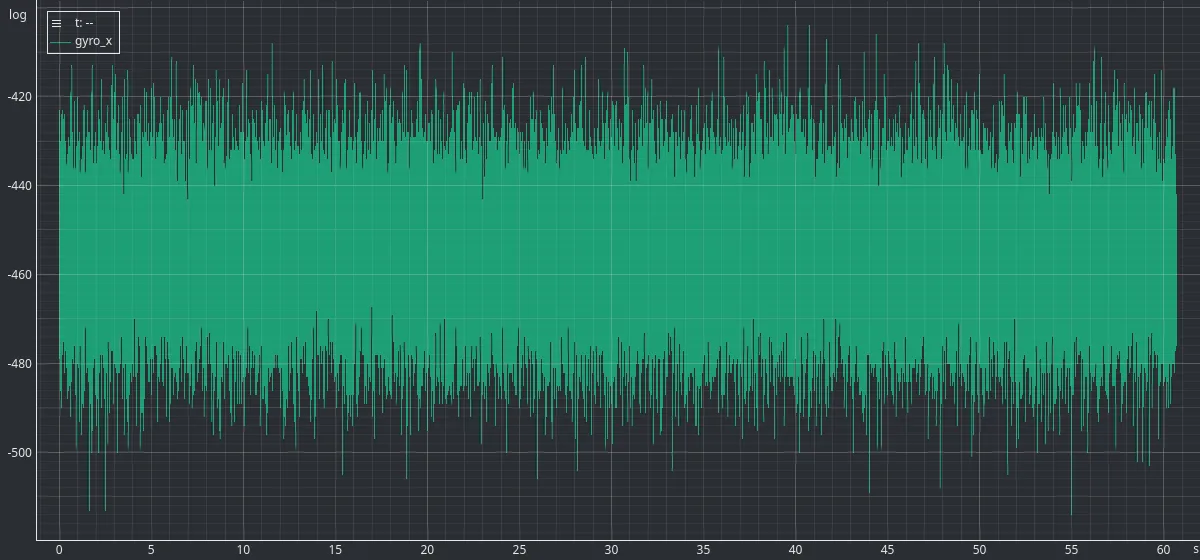1200x560 pixels.
Task: Click the 30 x-axis tick label
Action: pos(611,550)
